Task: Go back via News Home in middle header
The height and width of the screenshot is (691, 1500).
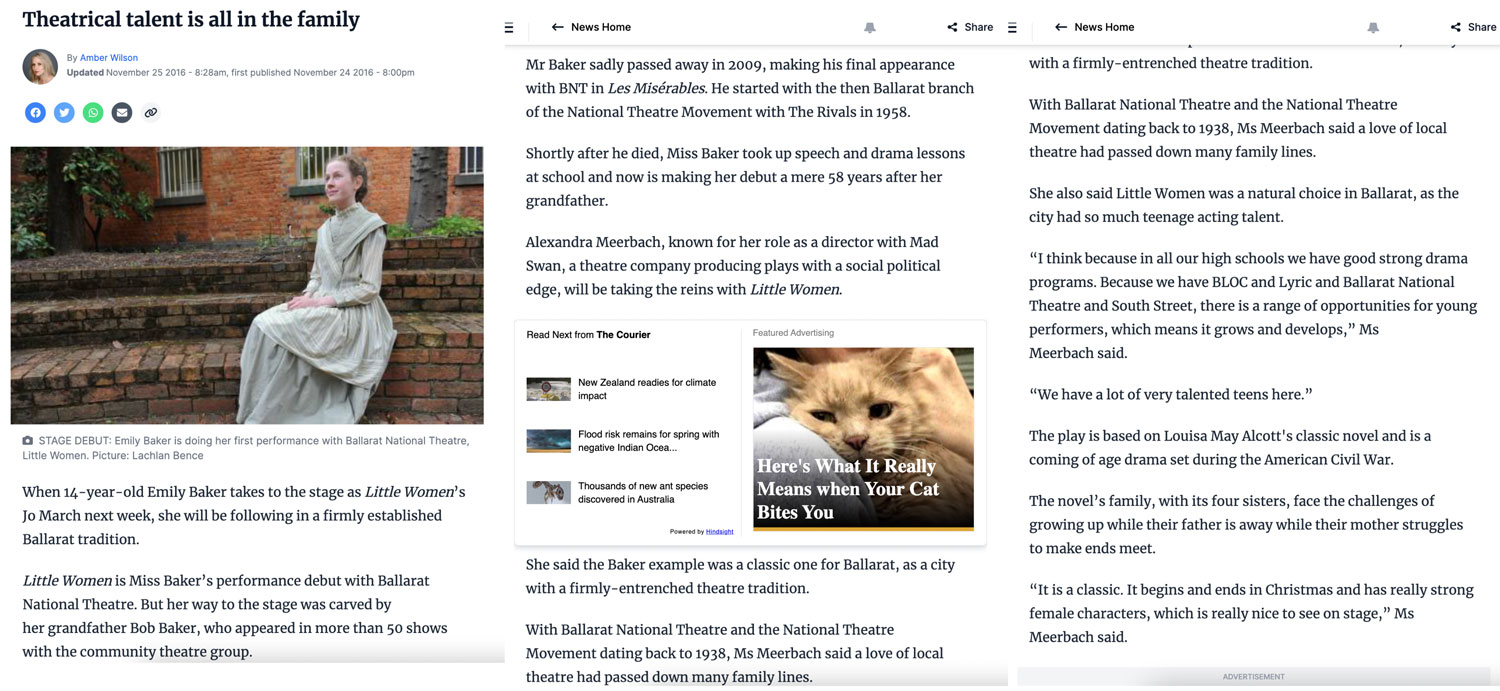Action: (591, 27)
